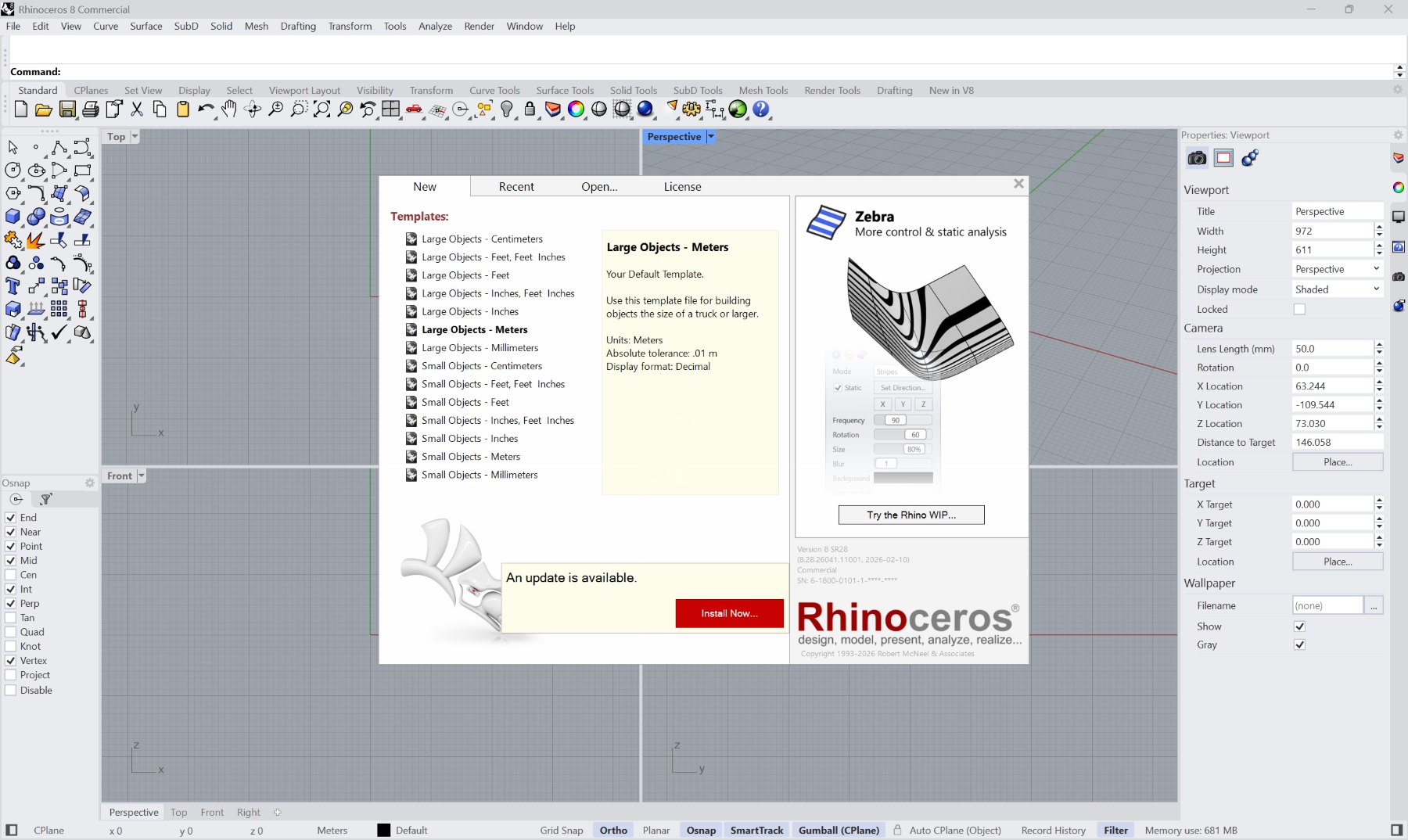The width and height of the screenshot is (1408, 840).
Task: Switch to the Solid Tools toolbar tab
Action: pos(634,91)
